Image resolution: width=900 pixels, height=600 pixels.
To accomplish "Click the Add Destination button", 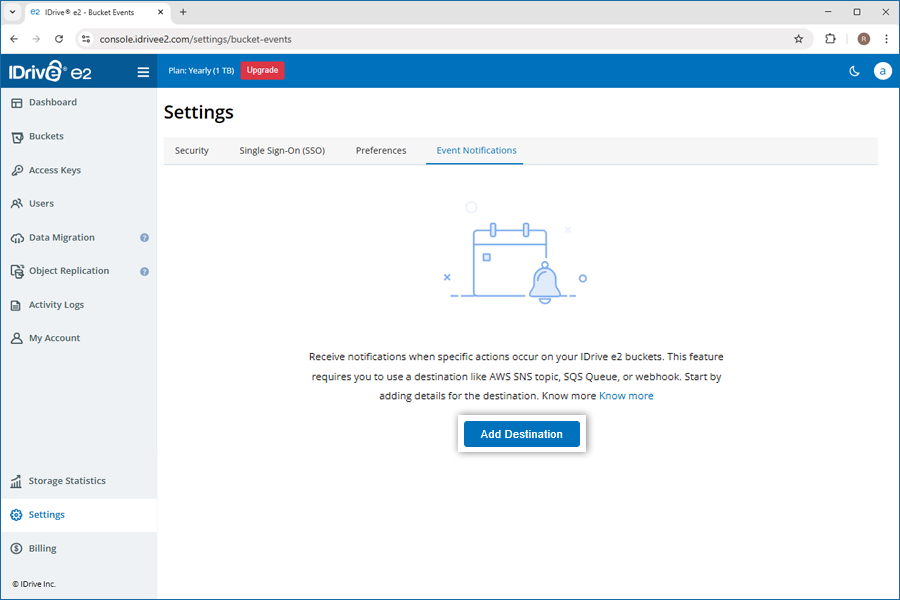I will pos(521,434).
